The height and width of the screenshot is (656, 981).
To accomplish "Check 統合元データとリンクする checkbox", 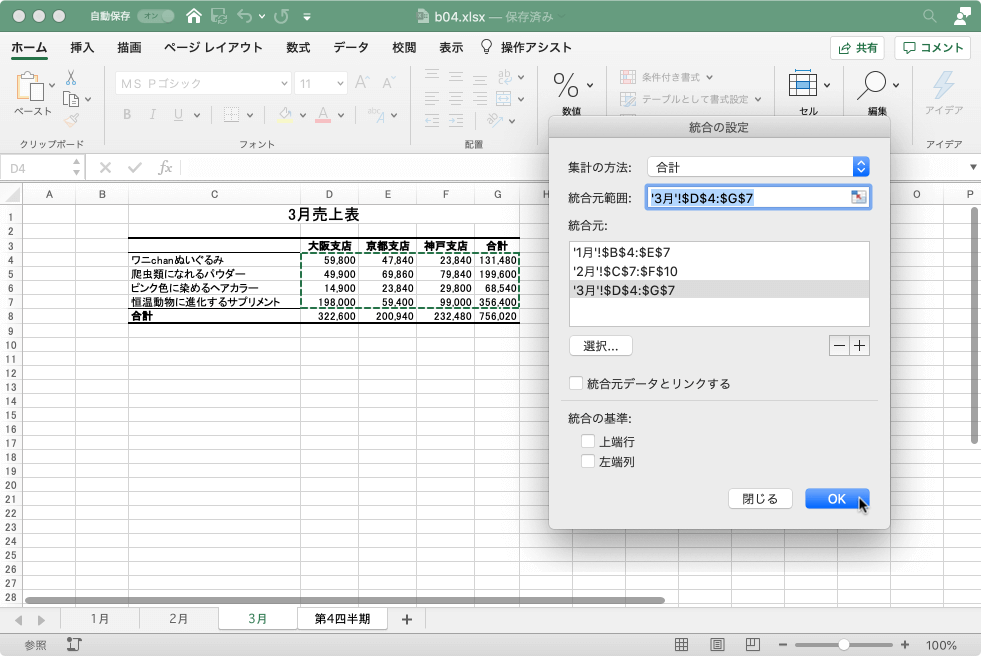I will pos(576,383).
